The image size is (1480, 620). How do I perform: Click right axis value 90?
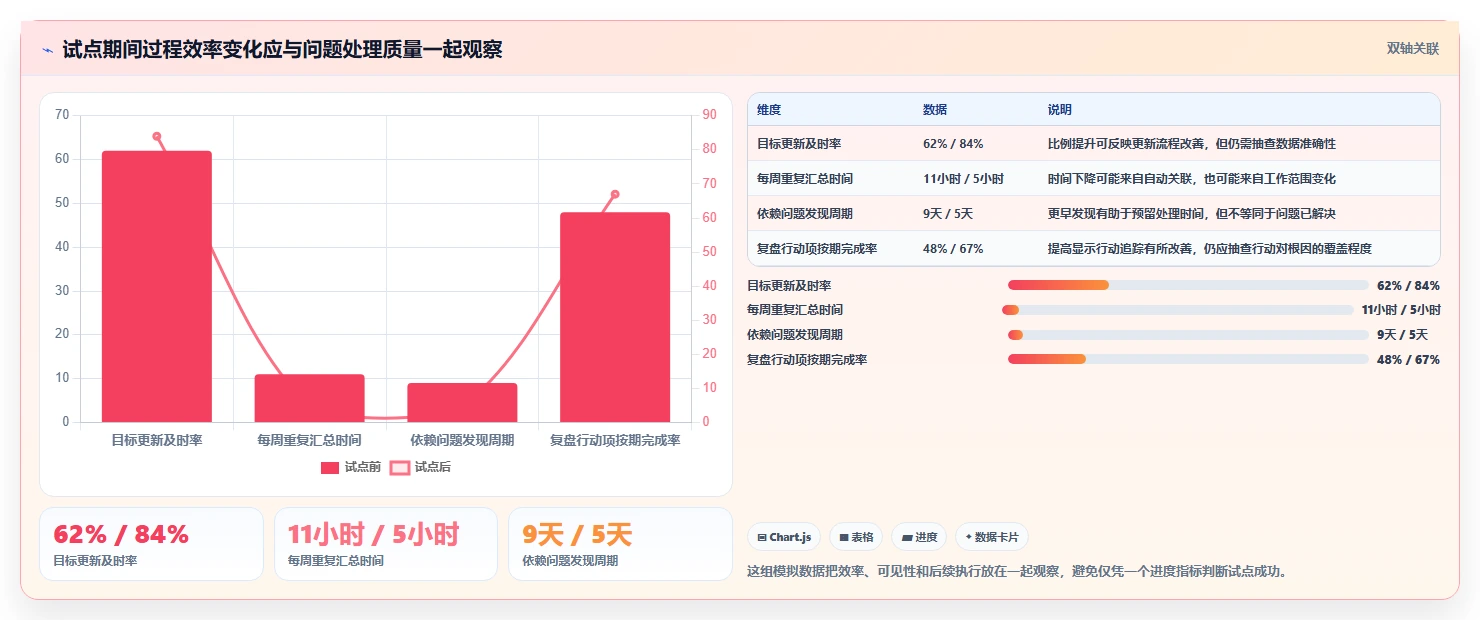[710, 115]
